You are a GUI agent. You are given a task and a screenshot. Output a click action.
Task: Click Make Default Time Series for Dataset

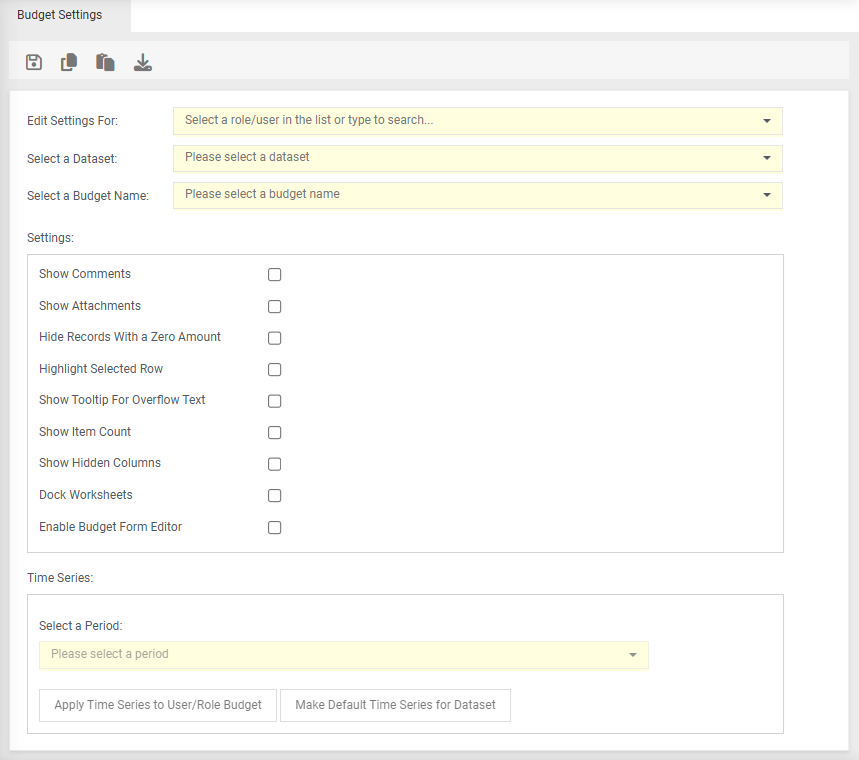(396, 705)
